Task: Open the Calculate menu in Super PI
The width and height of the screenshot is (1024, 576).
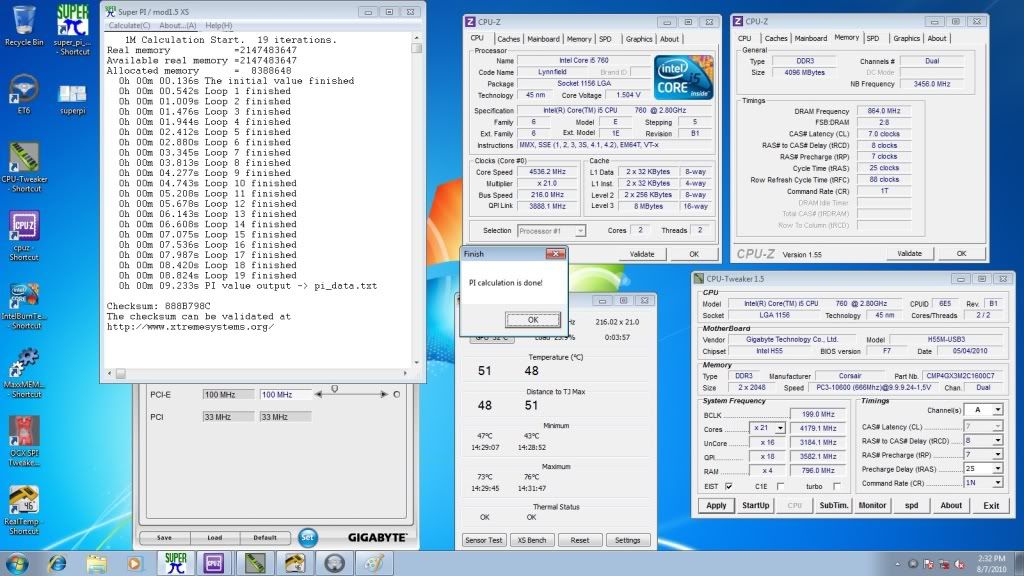Action: [x=130, y=25]
